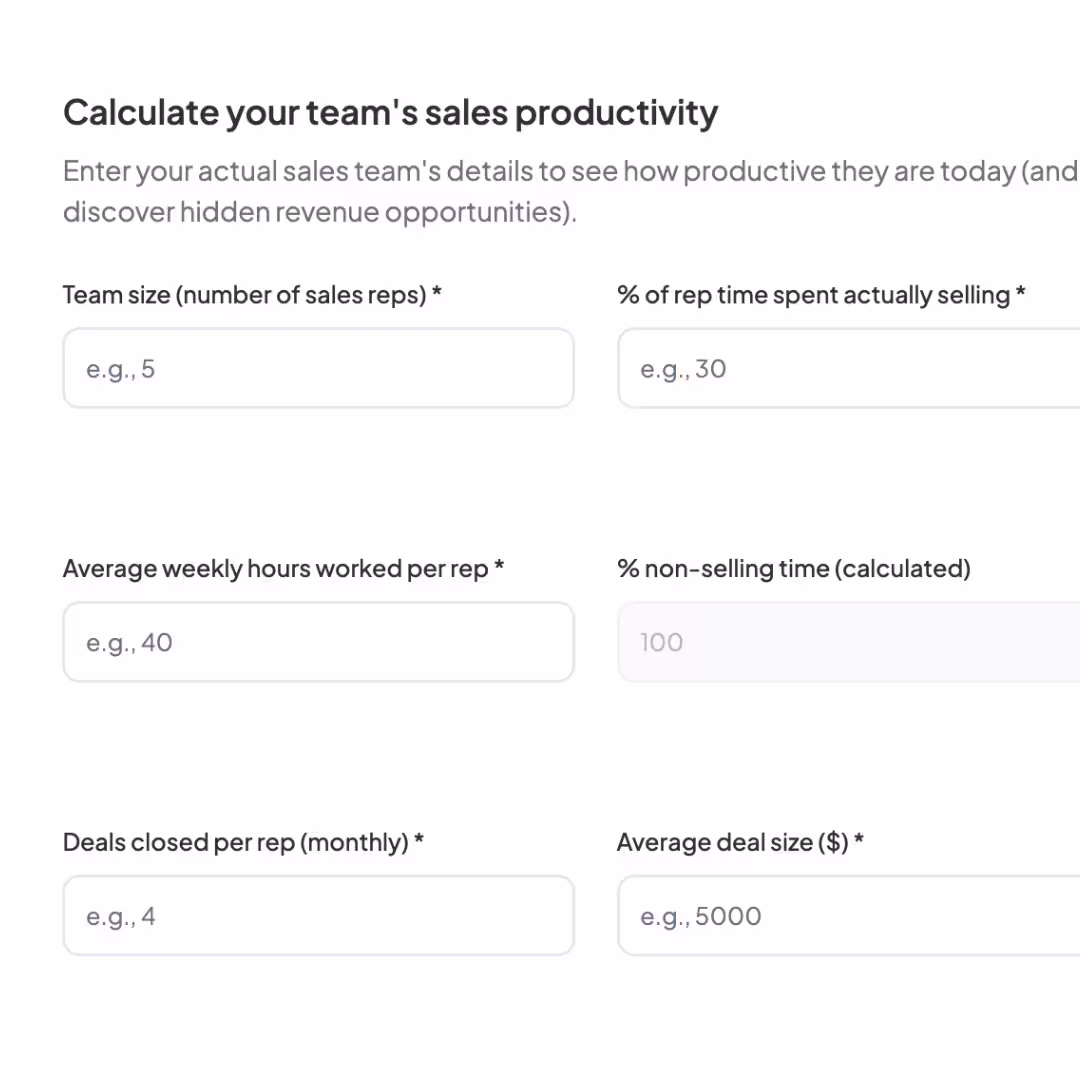Click the 'Deals closed per rep (monthly)' label
1080x1080 pixels.
pos(235,843)
